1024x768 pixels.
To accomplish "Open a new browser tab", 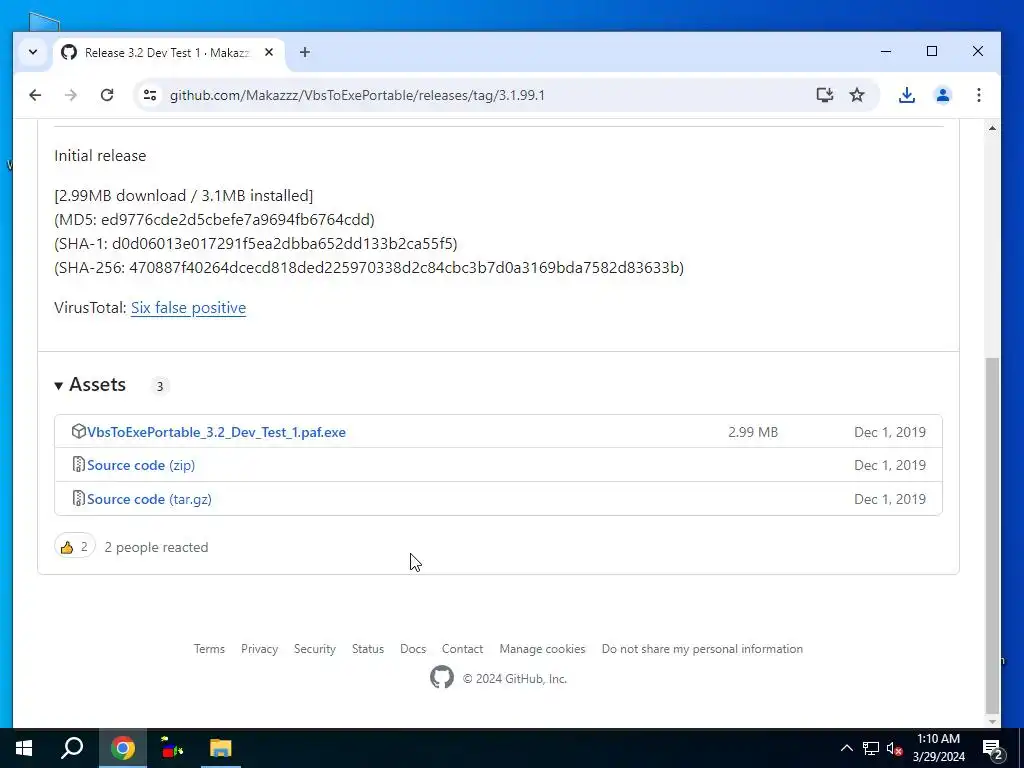I will point(305,52).
